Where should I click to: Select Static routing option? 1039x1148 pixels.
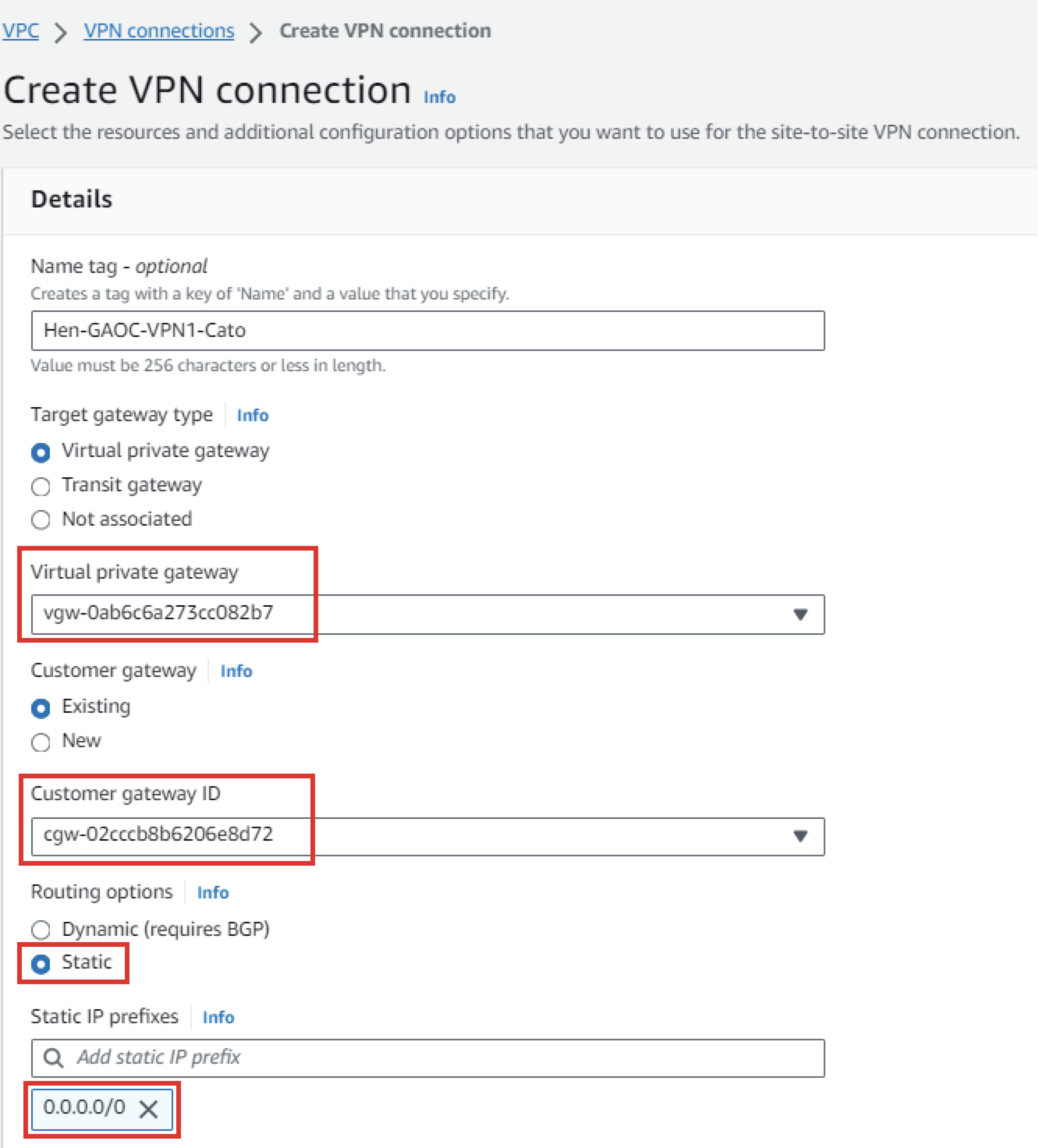click(41, 964)
